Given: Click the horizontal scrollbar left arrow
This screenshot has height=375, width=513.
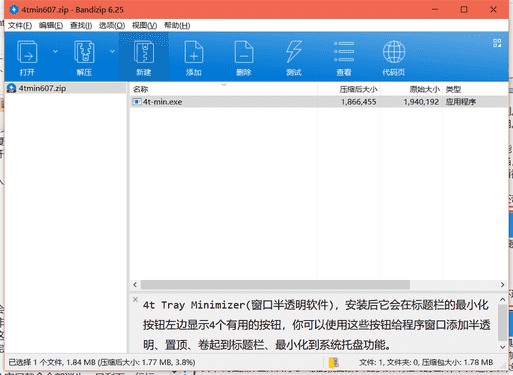Looking at the screenshot, I should tap(135, 285).
